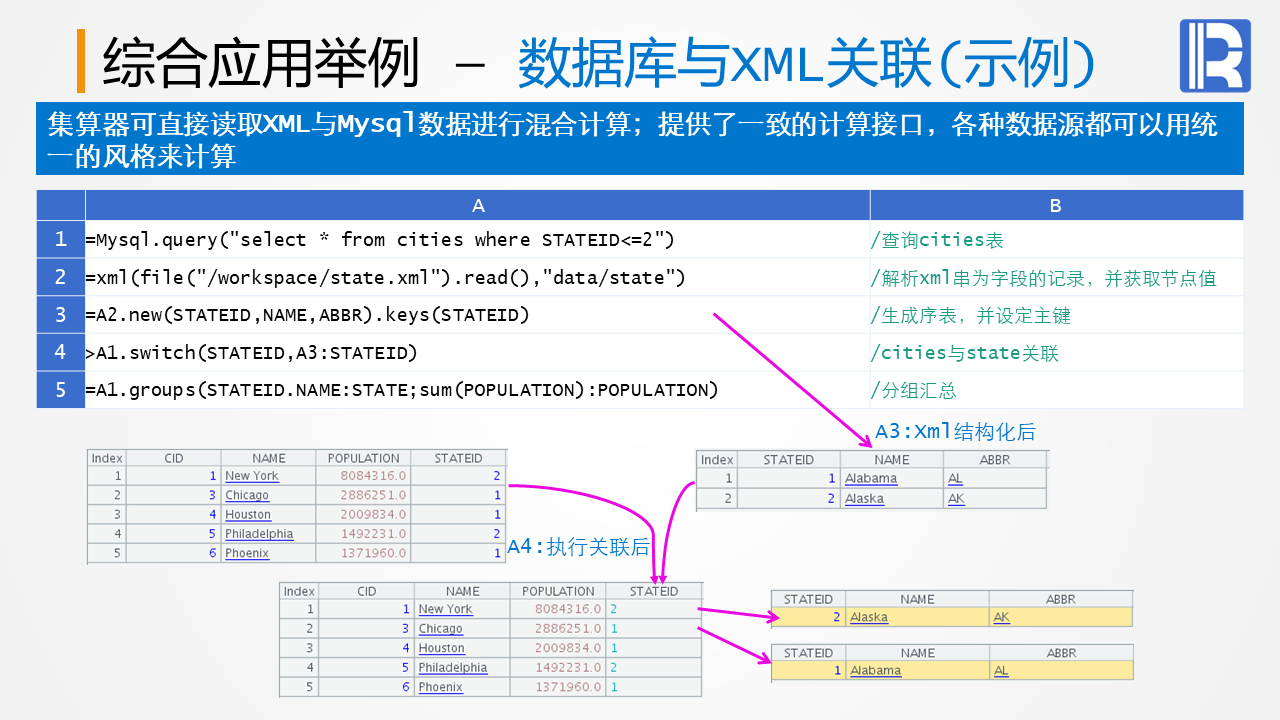Image resolution: width=1280 pixels, height=720 pixels.
Task: Open the Philadelphia link in the A4 joined table
Action: coord(453,668)
